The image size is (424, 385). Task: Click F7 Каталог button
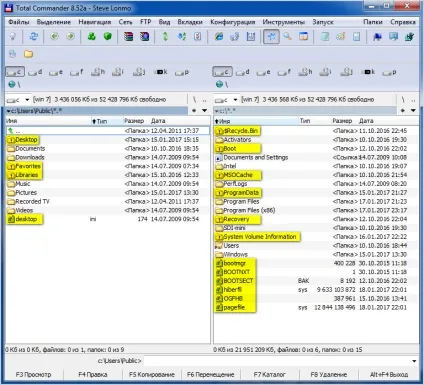(x=270, y=375)
